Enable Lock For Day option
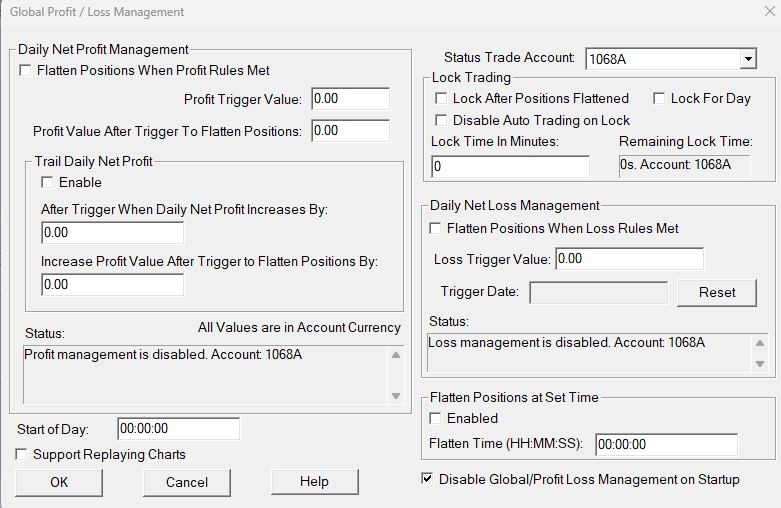This screenshot has width=781, height=508. pos(659,99)
